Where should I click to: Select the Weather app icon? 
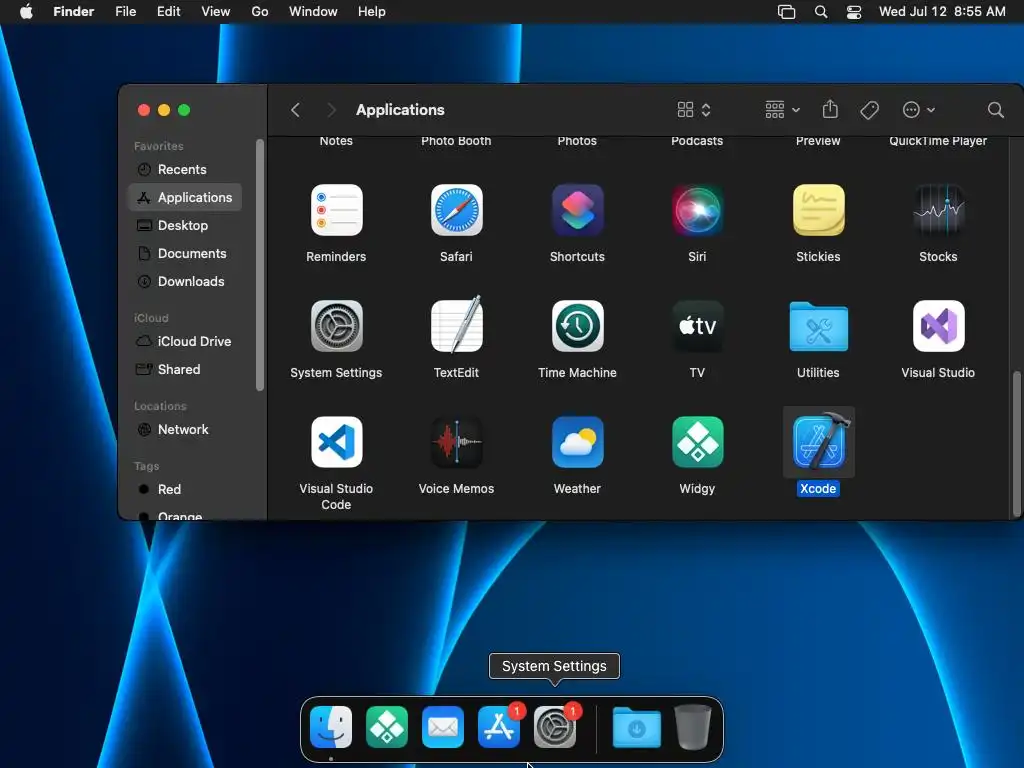click(x=577, y=442)
